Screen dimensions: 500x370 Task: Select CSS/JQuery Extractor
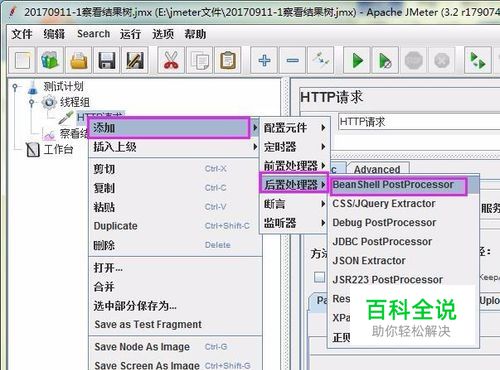403,204
